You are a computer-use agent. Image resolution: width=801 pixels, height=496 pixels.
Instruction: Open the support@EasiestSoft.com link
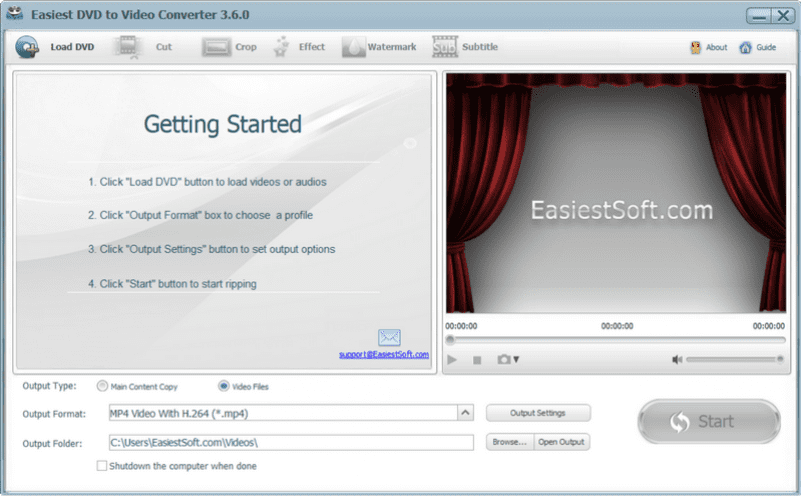click(384, 355)
